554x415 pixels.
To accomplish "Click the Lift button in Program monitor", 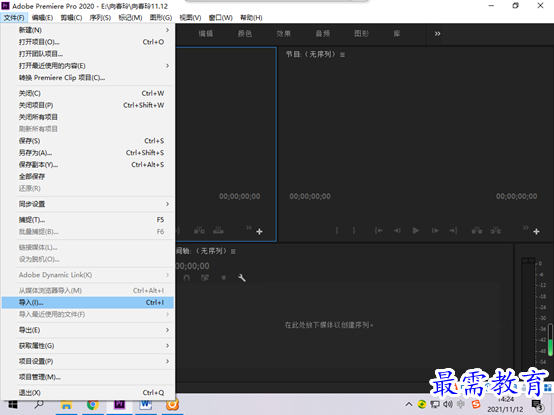I will [x=477, y=231].
